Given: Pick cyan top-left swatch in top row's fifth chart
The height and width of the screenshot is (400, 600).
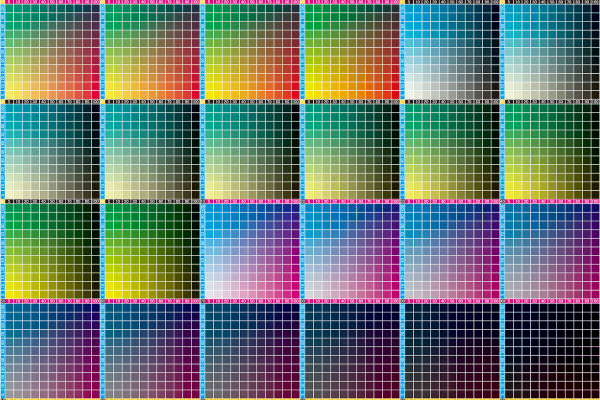Looking at the screenshot, I should (x=413, y=11).
